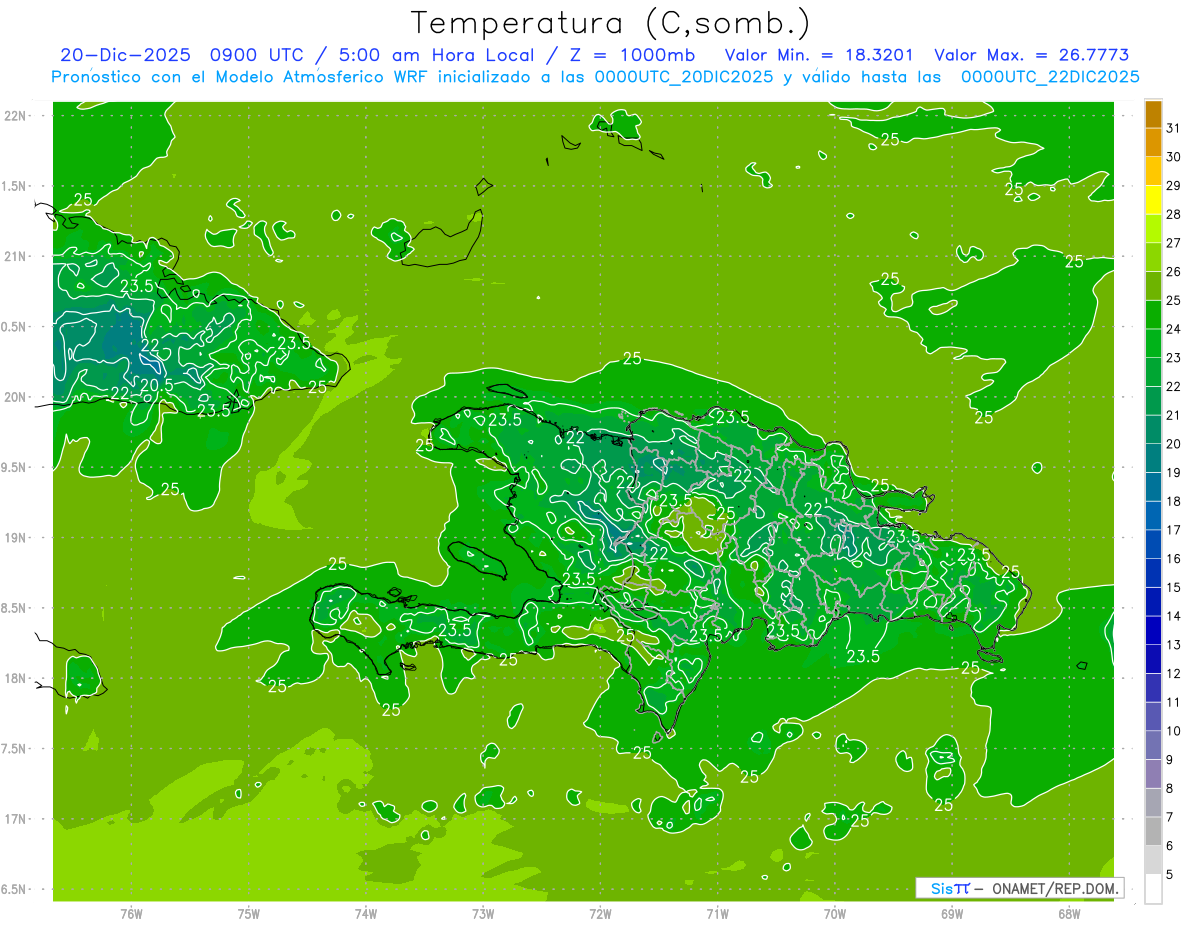Pick the gray swatch between colorbar 6 and 7
The height and width of the screenshot is (927, 1200).
coord(1153,832)
